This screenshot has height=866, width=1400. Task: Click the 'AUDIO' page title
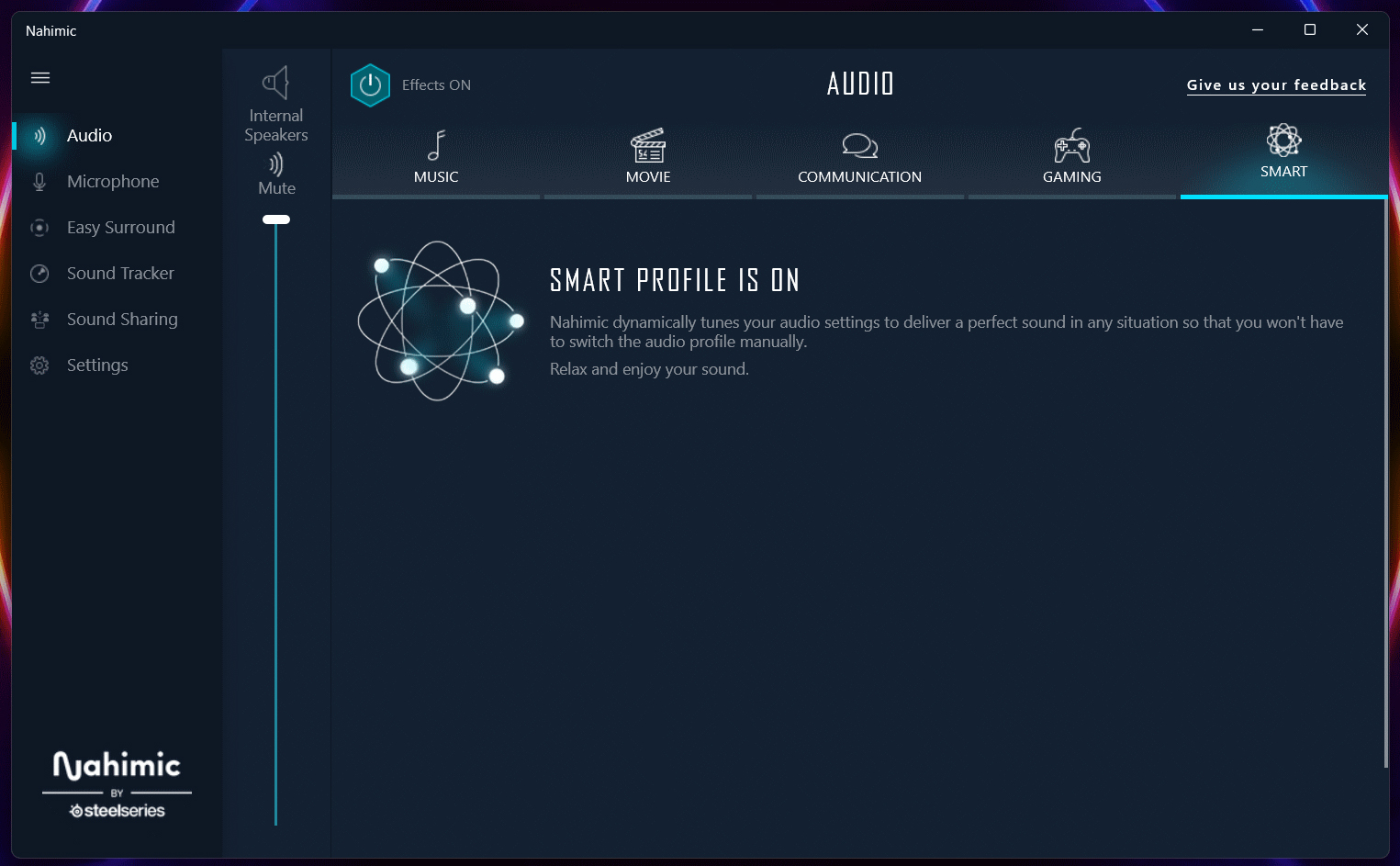[860, 84]
